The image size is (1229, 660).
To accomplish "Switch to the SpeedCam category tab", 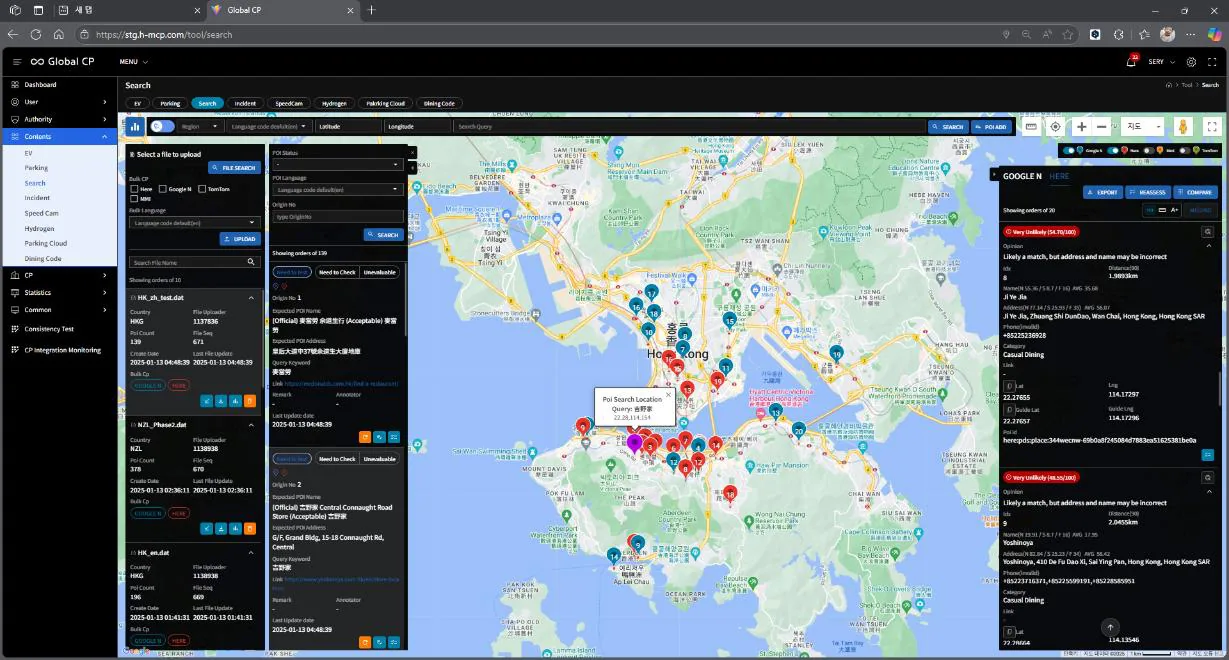I will pos(289,103).
